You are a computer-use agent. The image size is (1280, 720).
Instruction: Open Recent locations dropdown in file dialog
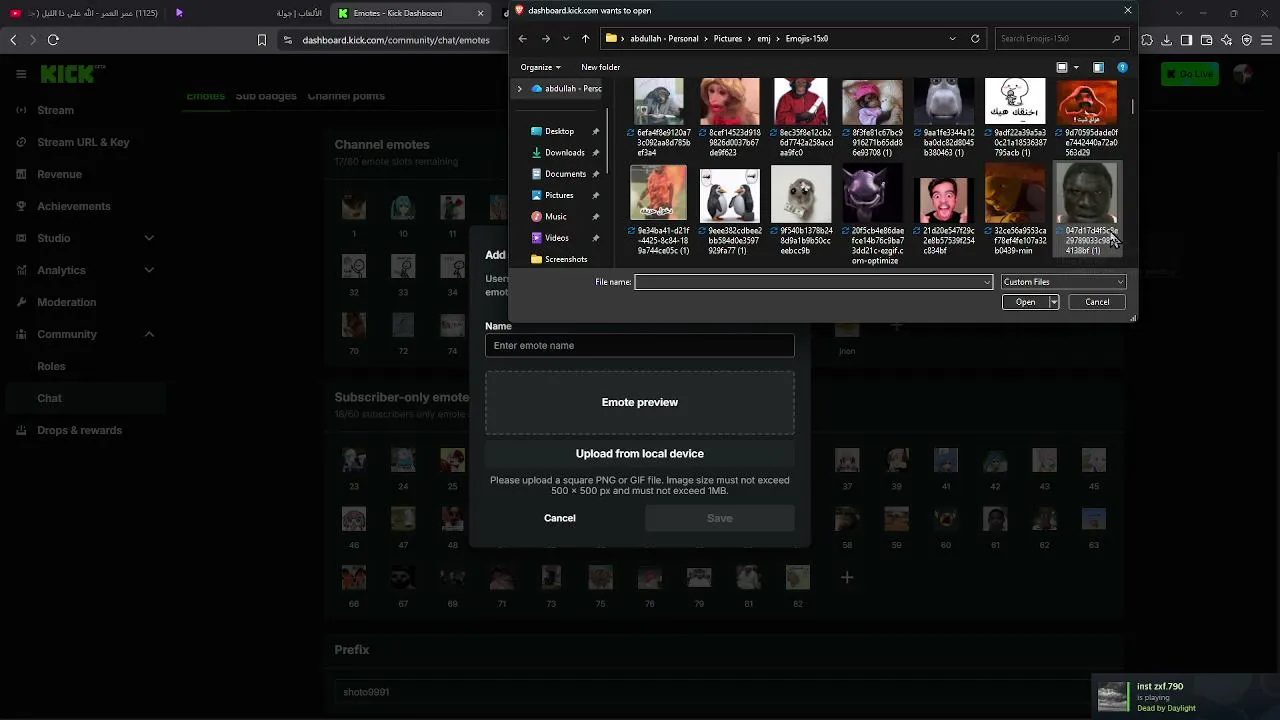tap(566, 39)
